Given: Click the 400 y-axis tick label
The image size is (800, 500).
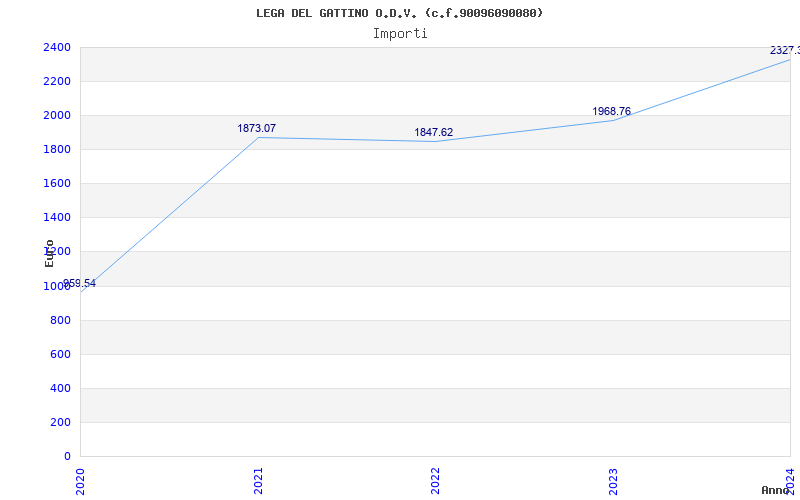Looking at the screenshot, I should pos(60,389).
